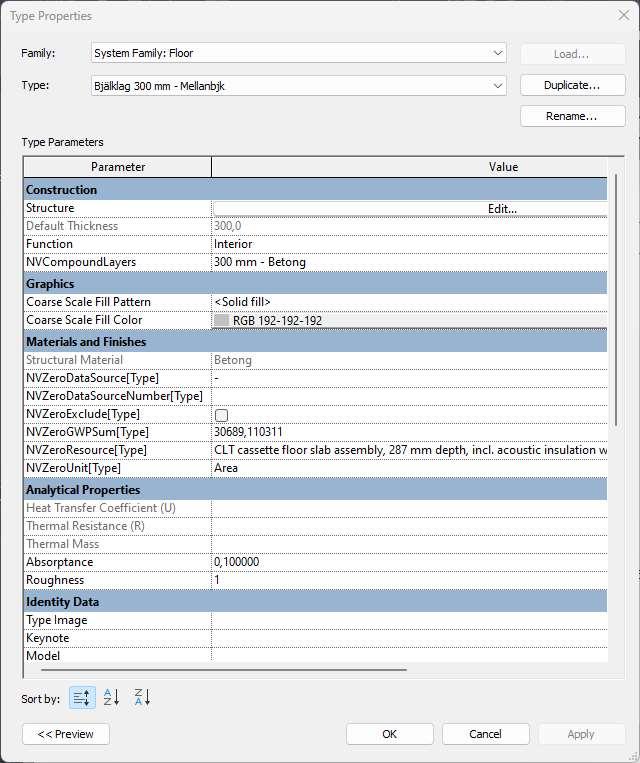Toggle the NVZeroExclude[Type] checkbox
640x763 pixels.
[x=221, y=415]
